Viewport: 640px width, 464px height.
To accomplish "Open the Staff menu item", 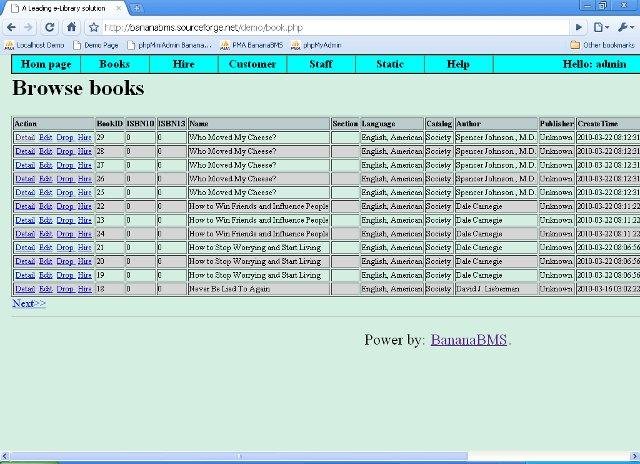I will pyautogui.click(x=321, y=64).
